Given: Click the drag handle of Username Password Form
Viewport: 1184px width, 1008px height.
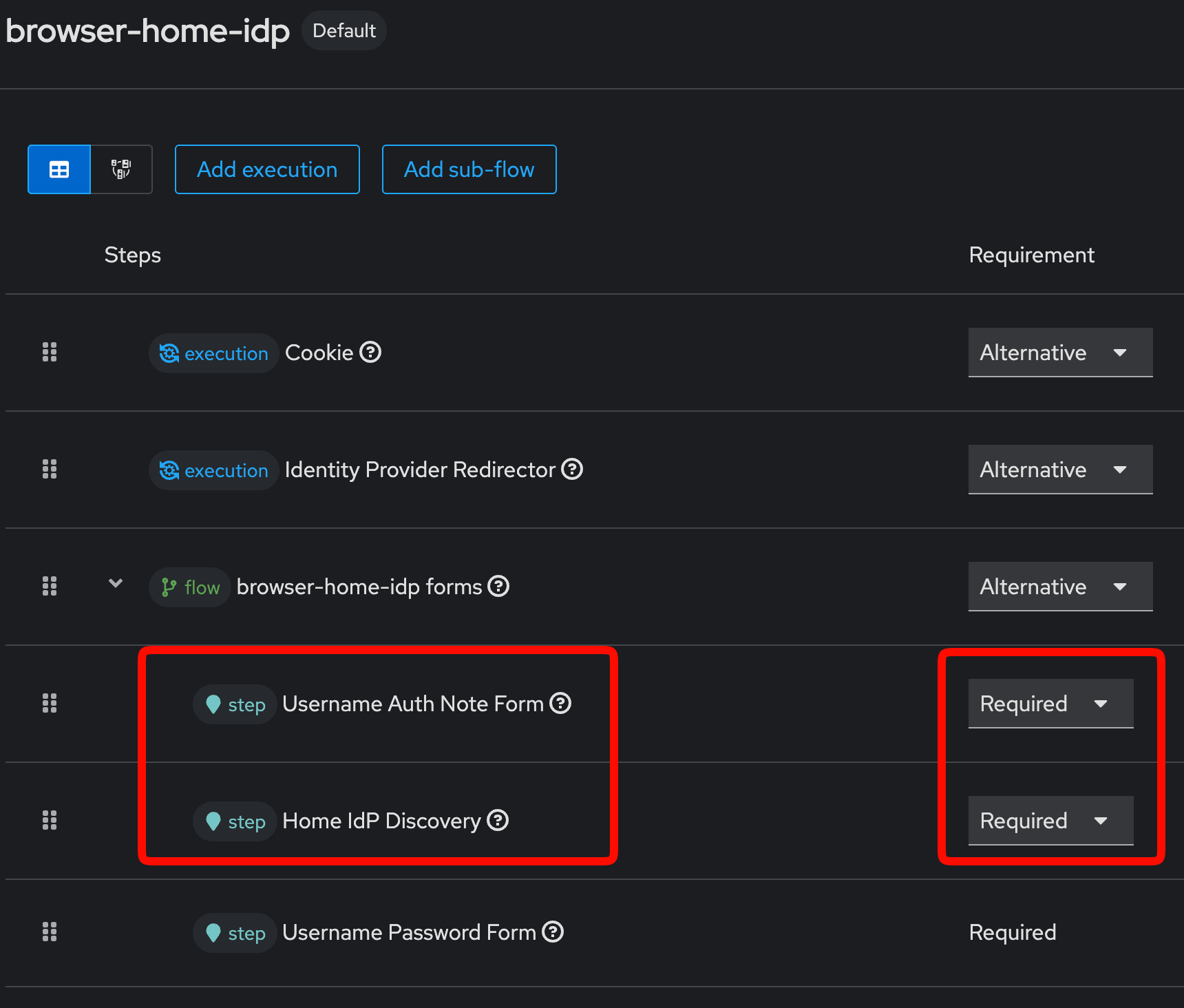Looking at the screenshot, I should 49,932.
